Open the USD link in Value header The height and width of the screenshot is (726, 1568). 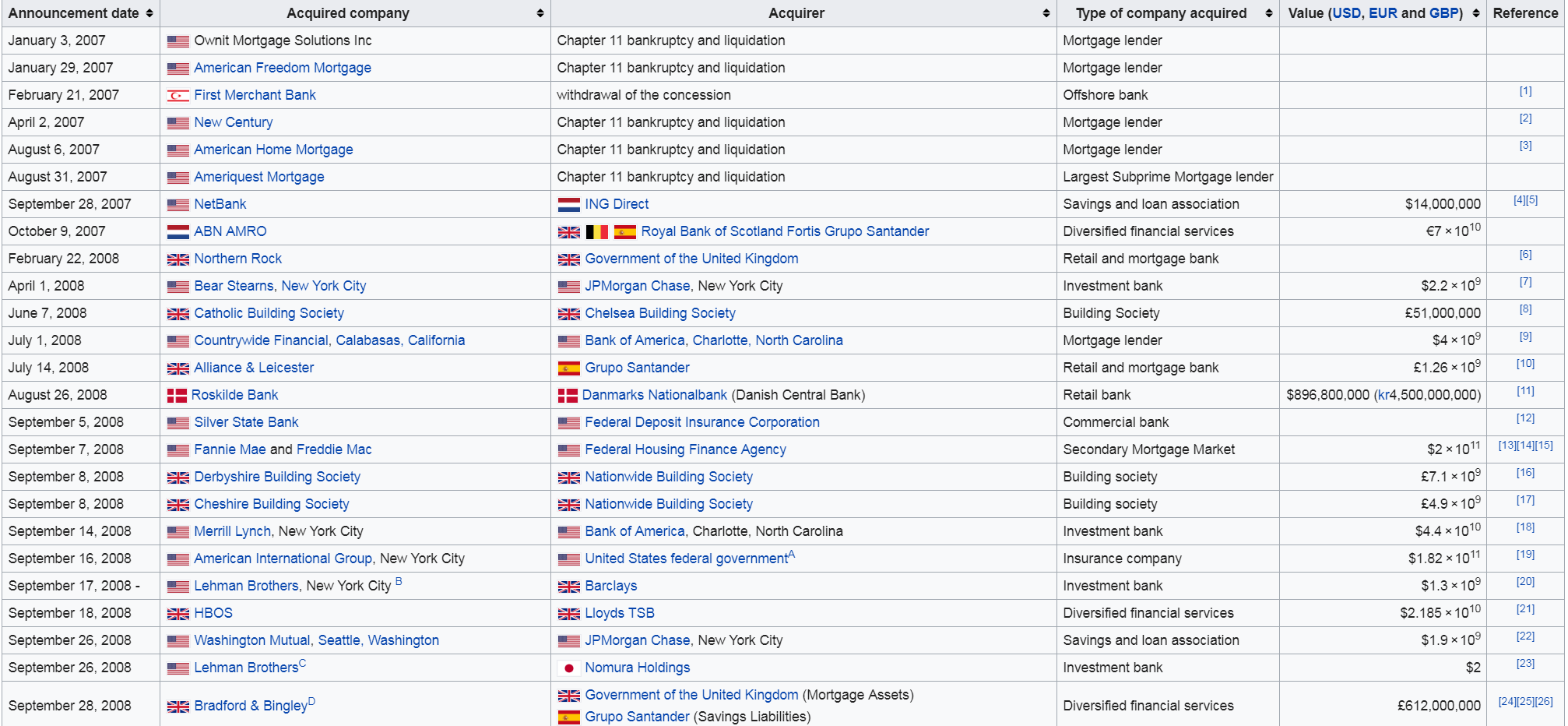pyautogui.click(x=1347, y=13)
